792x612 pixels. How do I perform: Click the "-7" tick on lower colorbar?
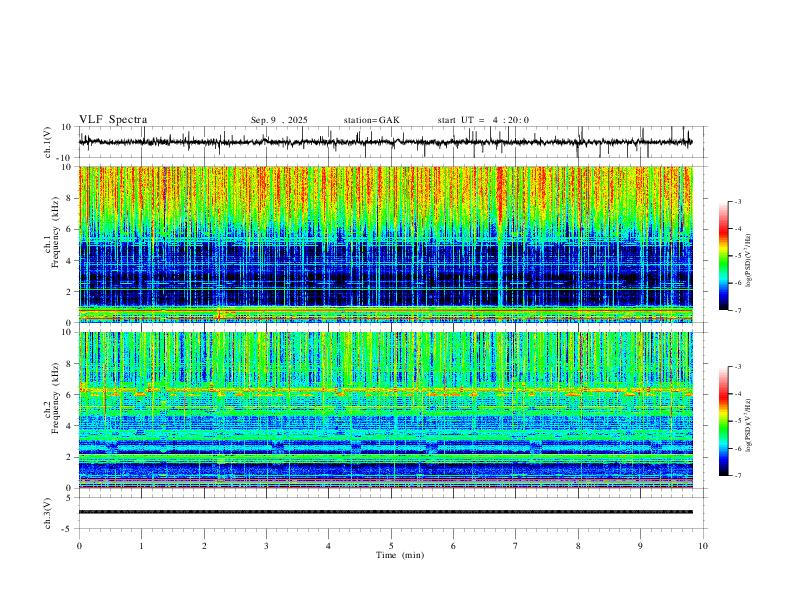[x=737, y=476]
